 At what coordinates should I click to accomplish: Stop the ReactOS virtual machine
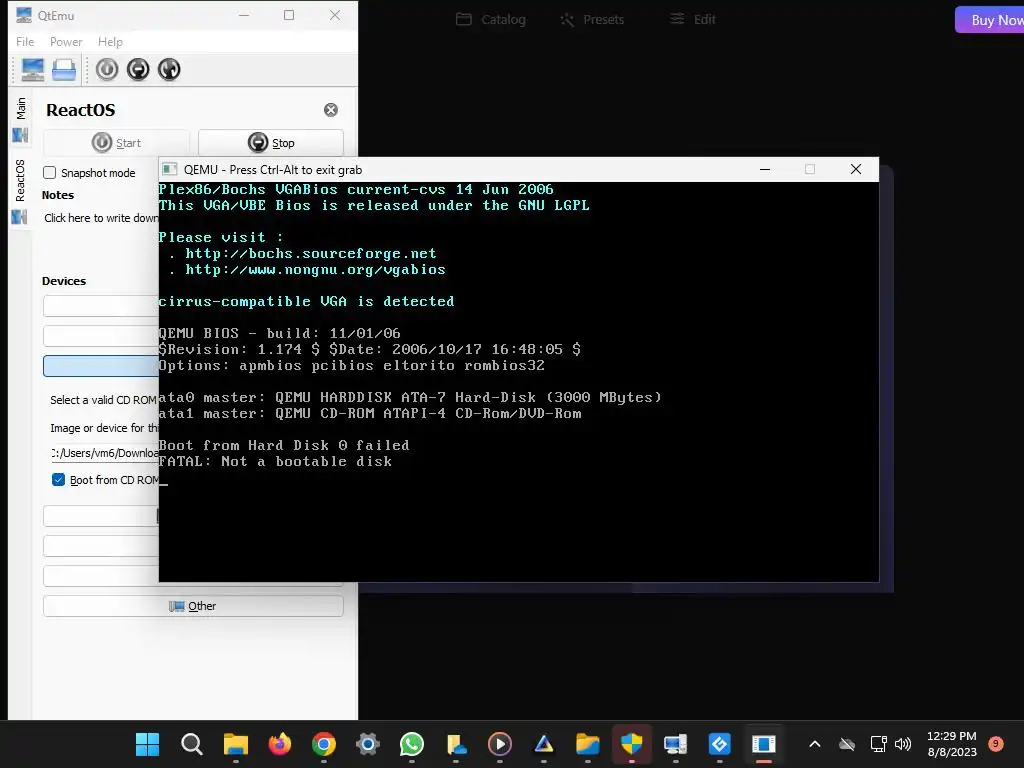[x=271, y=142]
